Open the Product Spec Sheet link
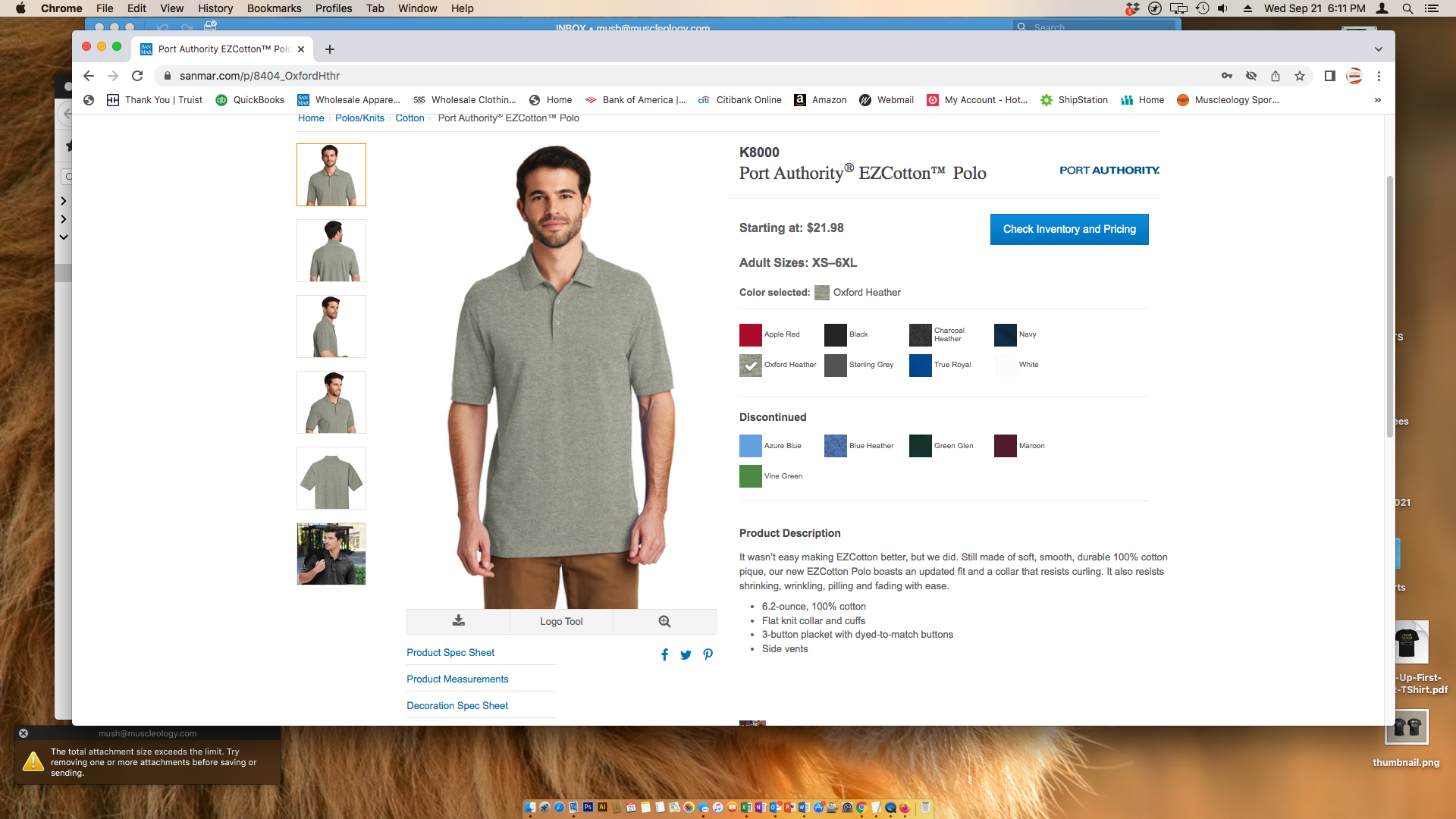Viewport: 1456px width, 819px height. point(450,652)
